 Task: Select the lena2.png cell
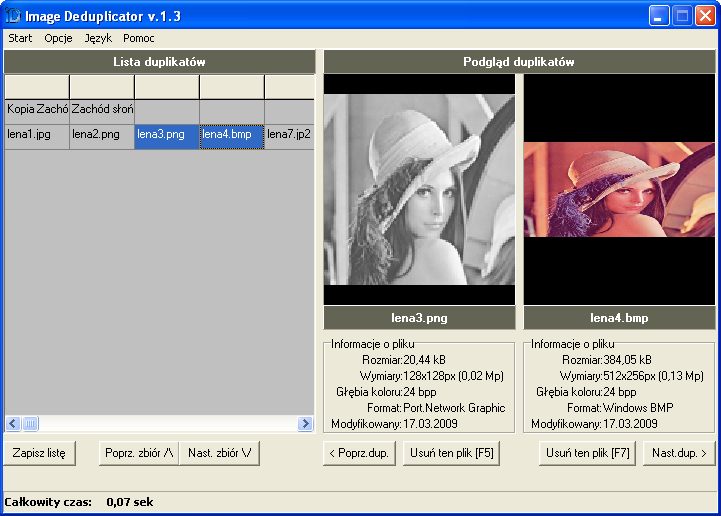(x=102, y=136)
